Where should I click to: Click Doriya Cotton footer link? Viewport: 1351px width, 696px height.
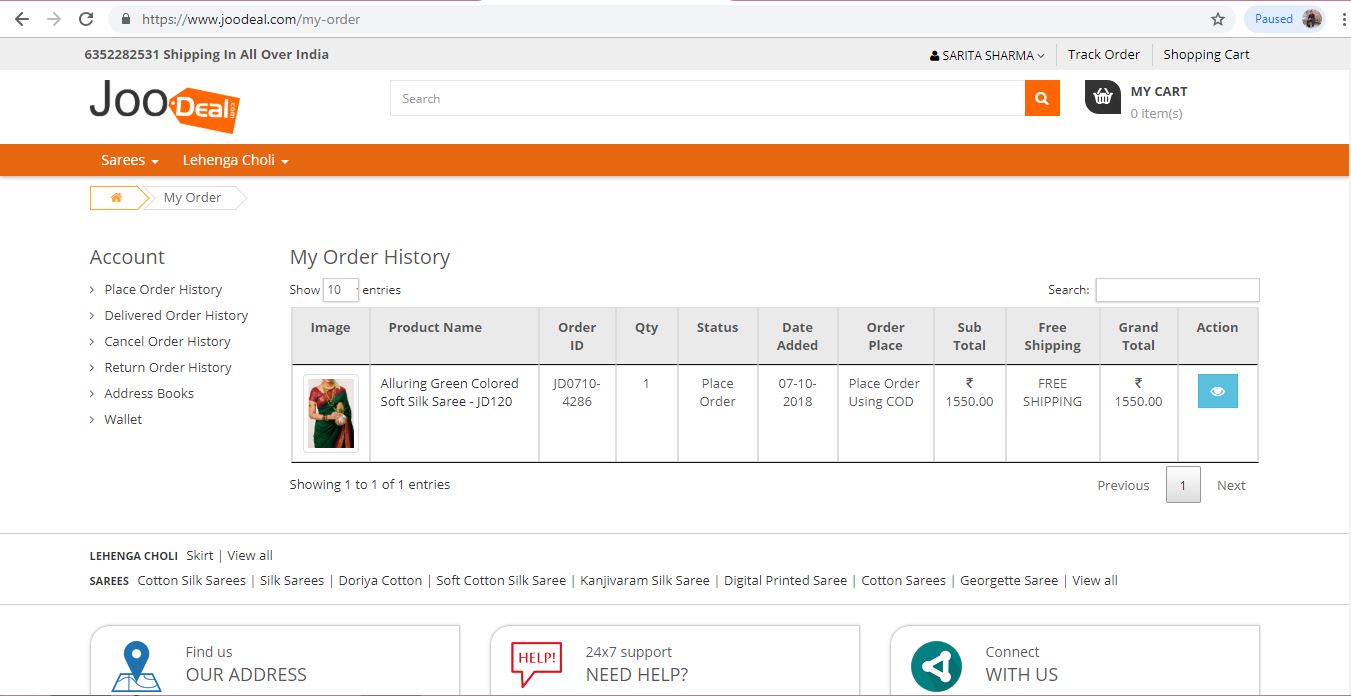click(380, 580)
